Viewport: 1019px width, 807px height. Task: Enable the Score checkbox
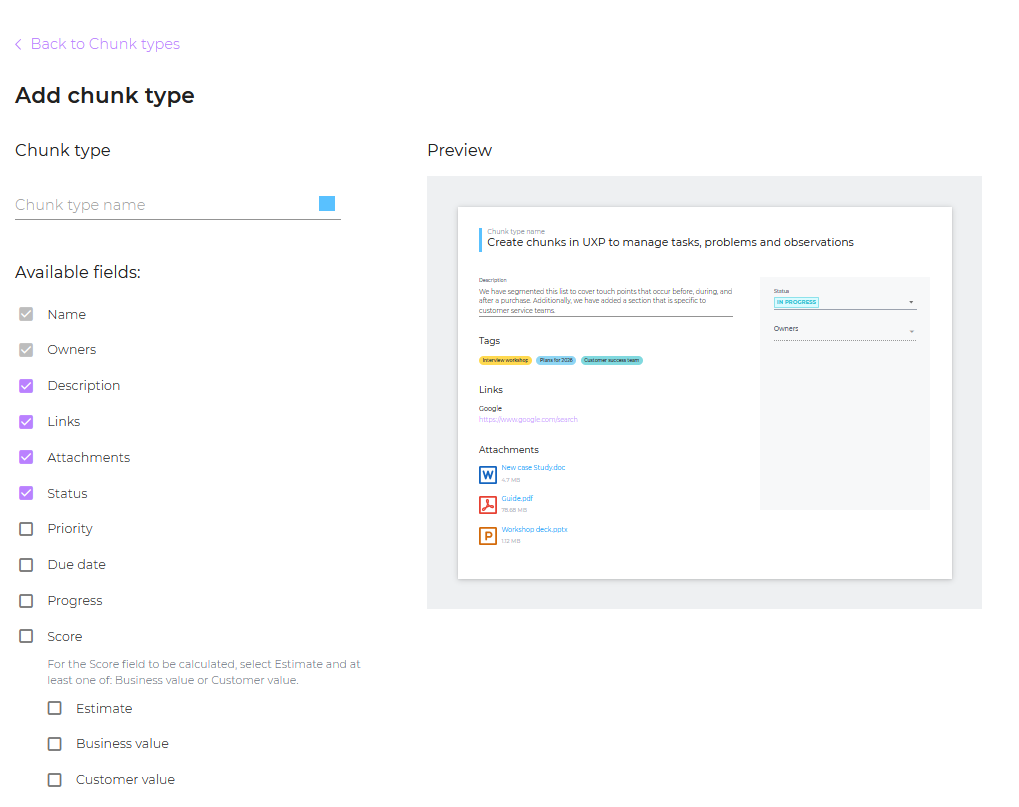pos(26,636)
